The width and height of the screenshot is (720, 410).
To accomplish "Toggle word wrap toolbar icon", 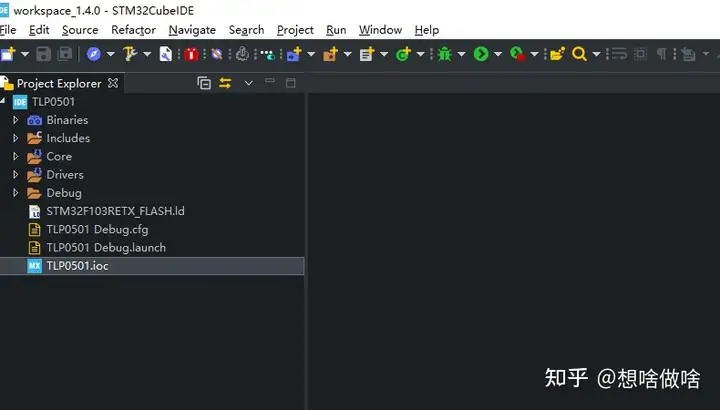I will 619,54.
